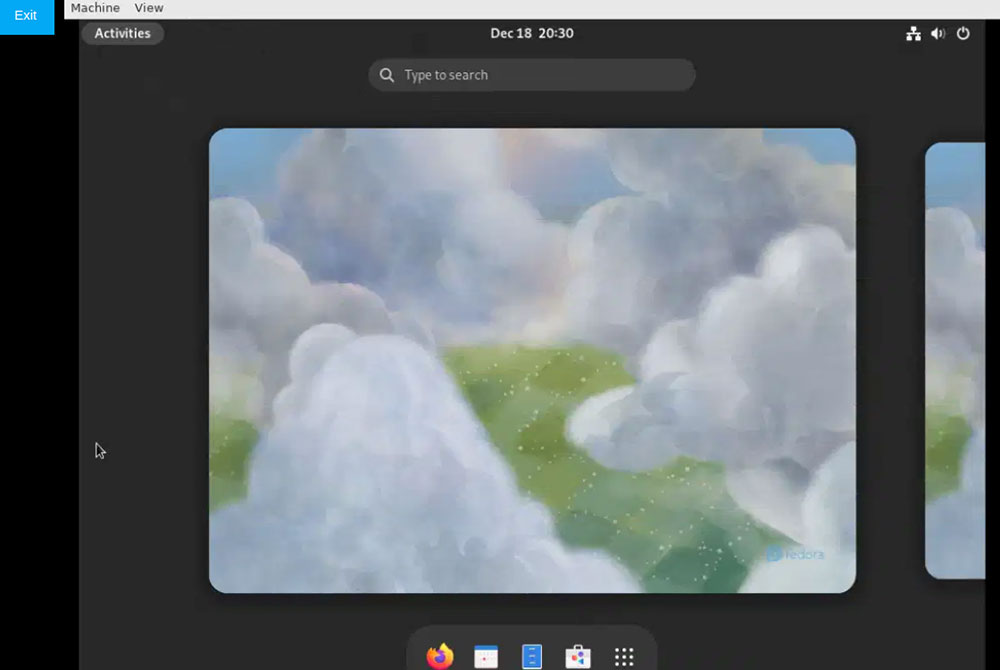Open the Machine menu

click(95, 8)
